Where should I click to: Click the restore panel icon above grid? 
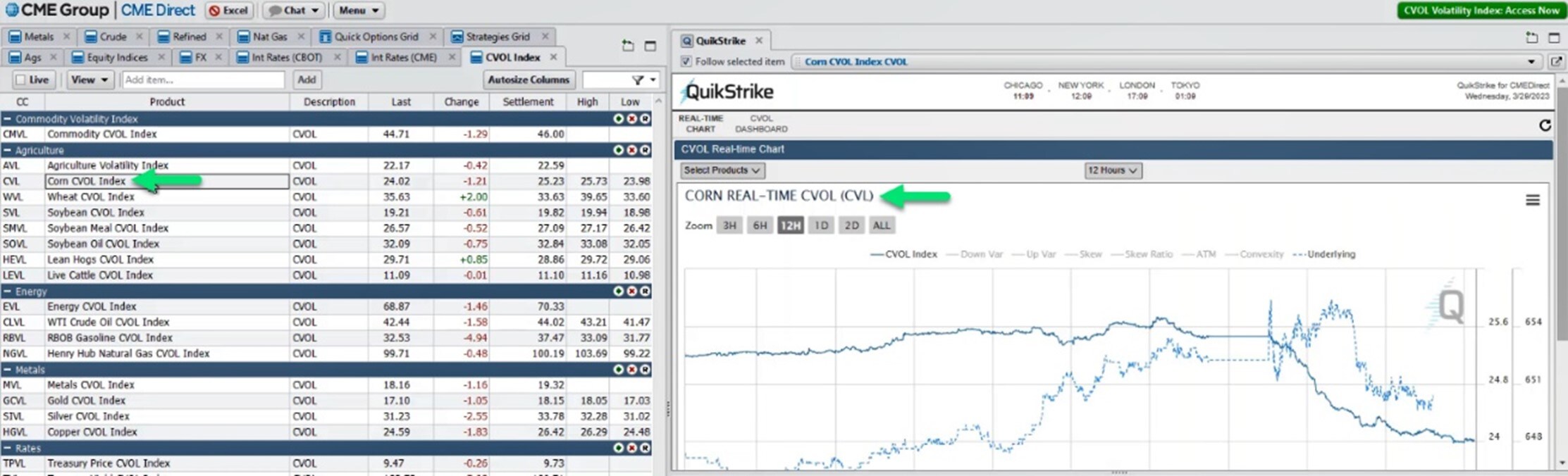pos(627,46)
